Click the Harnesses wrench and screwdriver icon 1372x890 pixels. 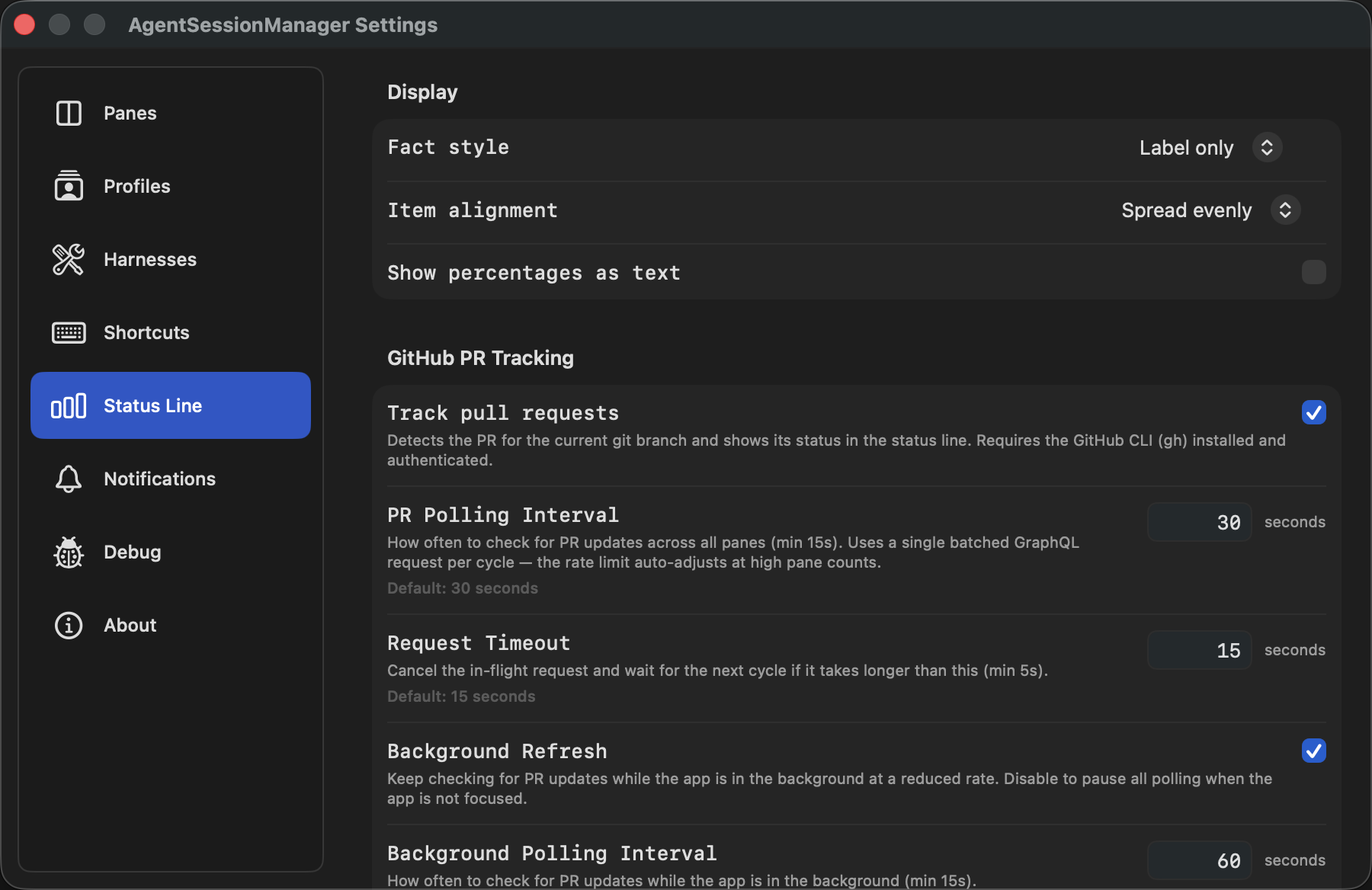click(69, 259)
